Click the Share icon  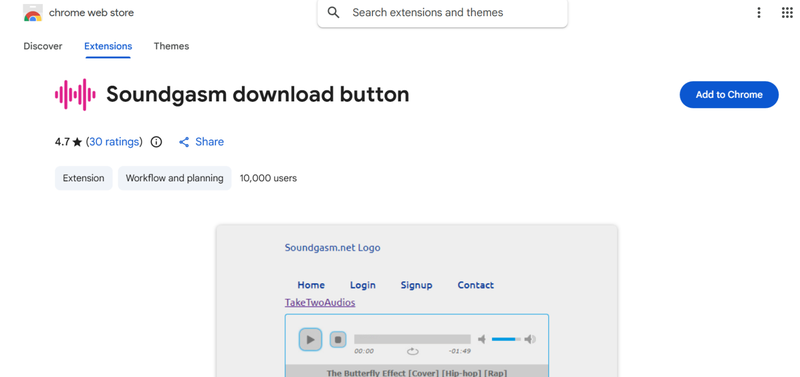[184, 142]
